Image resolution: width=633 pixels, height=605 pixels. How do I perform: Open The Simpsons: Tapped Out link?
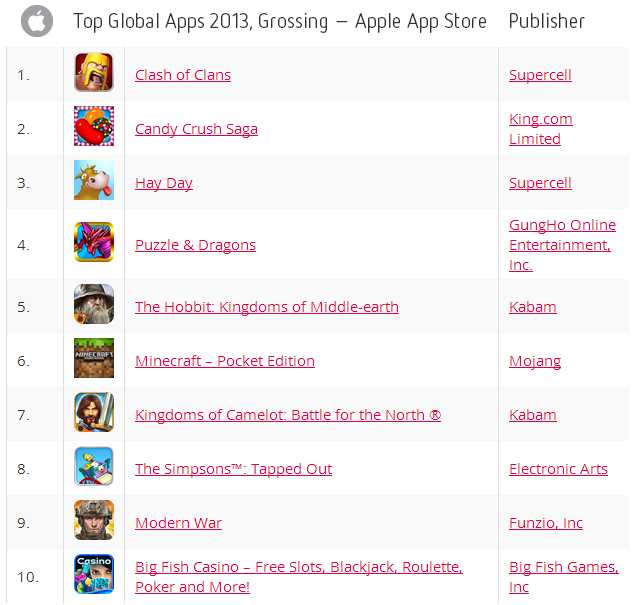pyautogui.click(x=233, y=469)
